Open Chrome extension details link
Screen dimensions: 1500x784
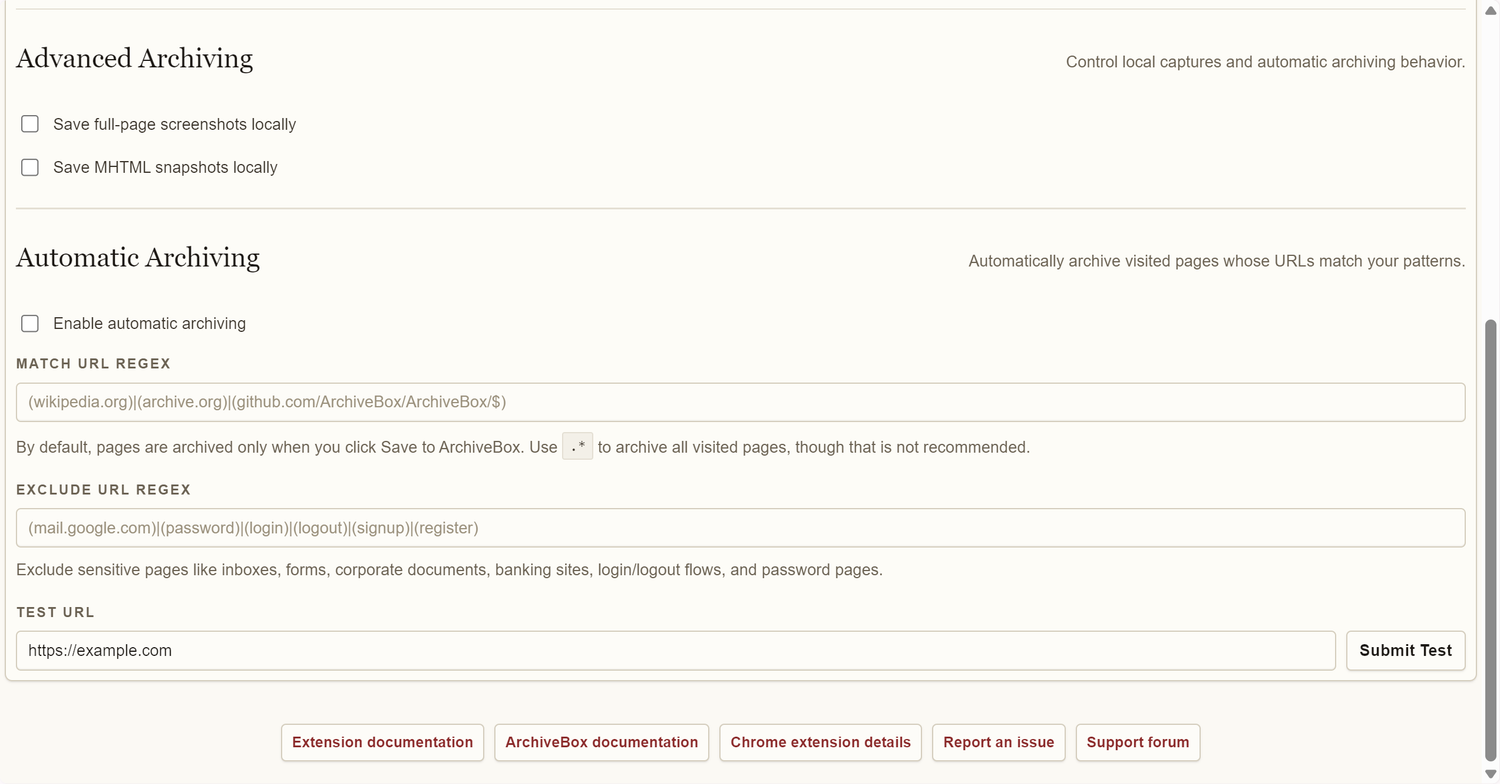point(820,742)
